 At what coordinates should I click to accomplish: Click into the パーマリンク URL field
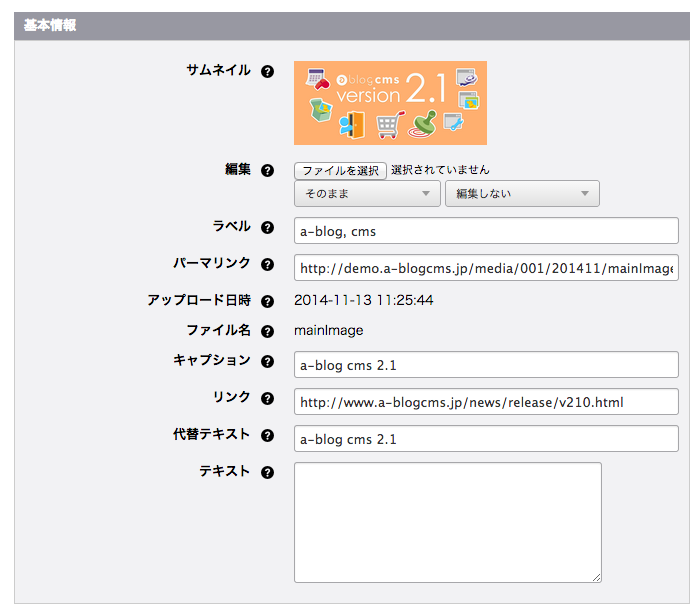click(x=486, y=268)
